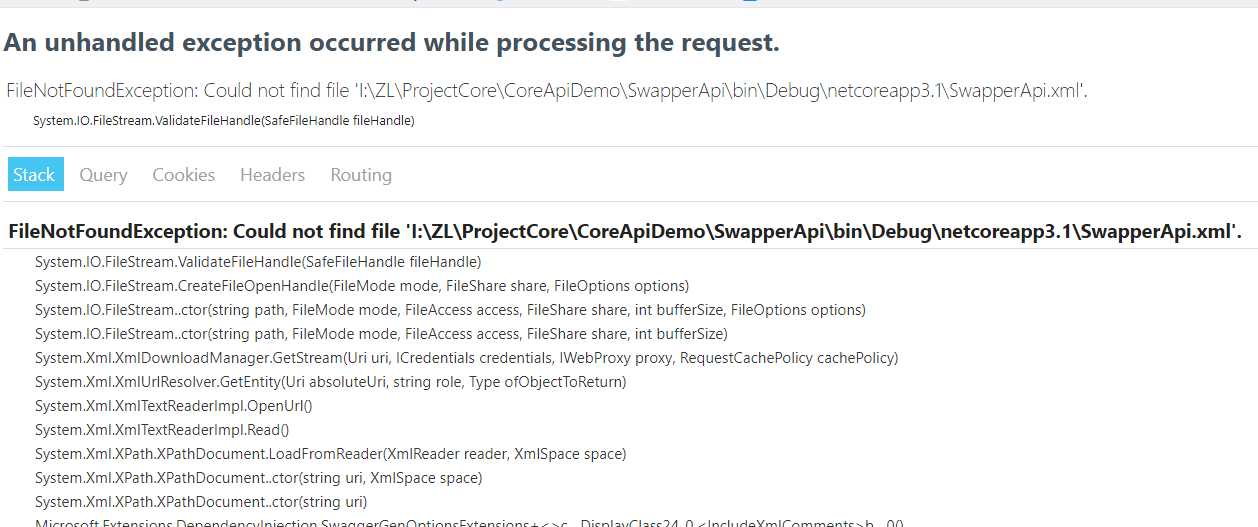
Task: Select the Stack tab
Action: pyautogui.click(x=35, y=174)
